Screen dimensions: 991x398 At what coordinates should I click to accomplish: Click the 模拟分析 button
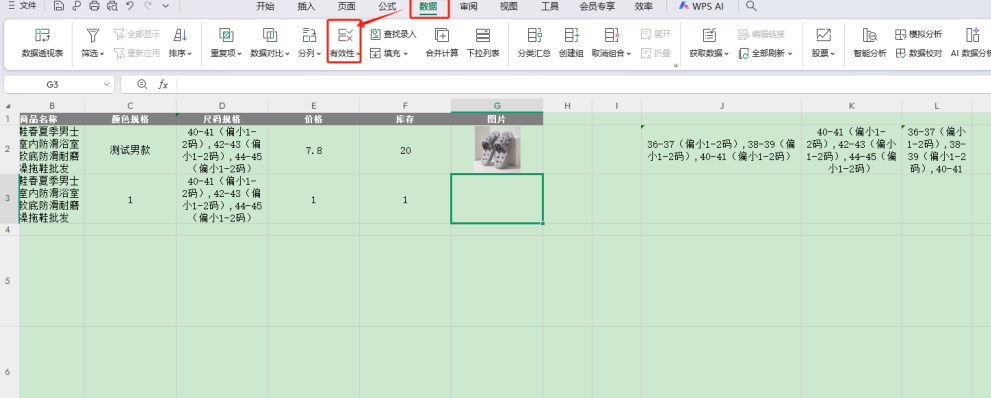point(918,34)
